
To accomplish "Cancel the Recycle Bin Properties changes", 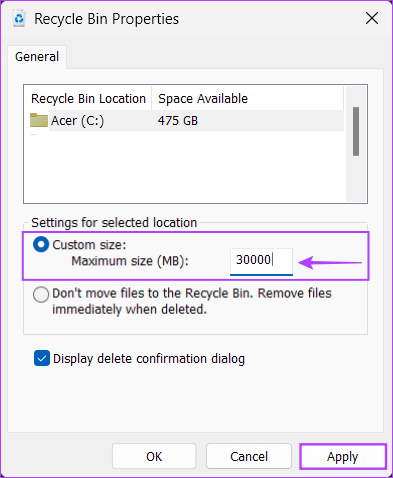I will point(249,456).
